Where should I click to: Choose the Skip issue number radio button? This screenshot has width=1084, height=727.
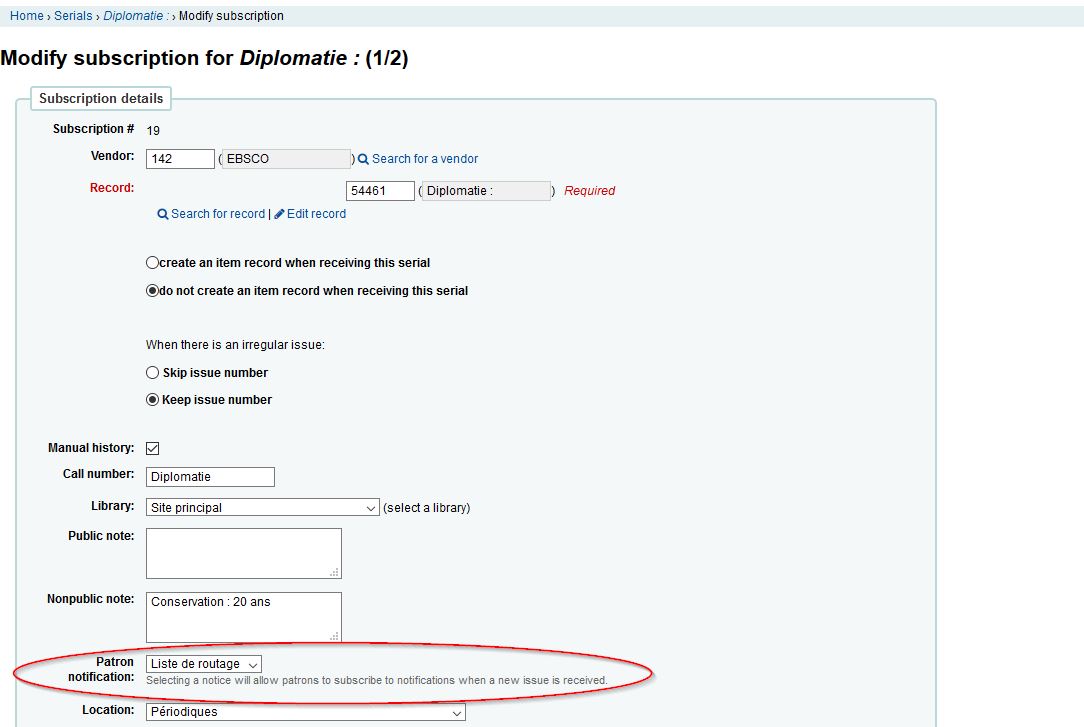pyautogui.click(x=153, y=373)
